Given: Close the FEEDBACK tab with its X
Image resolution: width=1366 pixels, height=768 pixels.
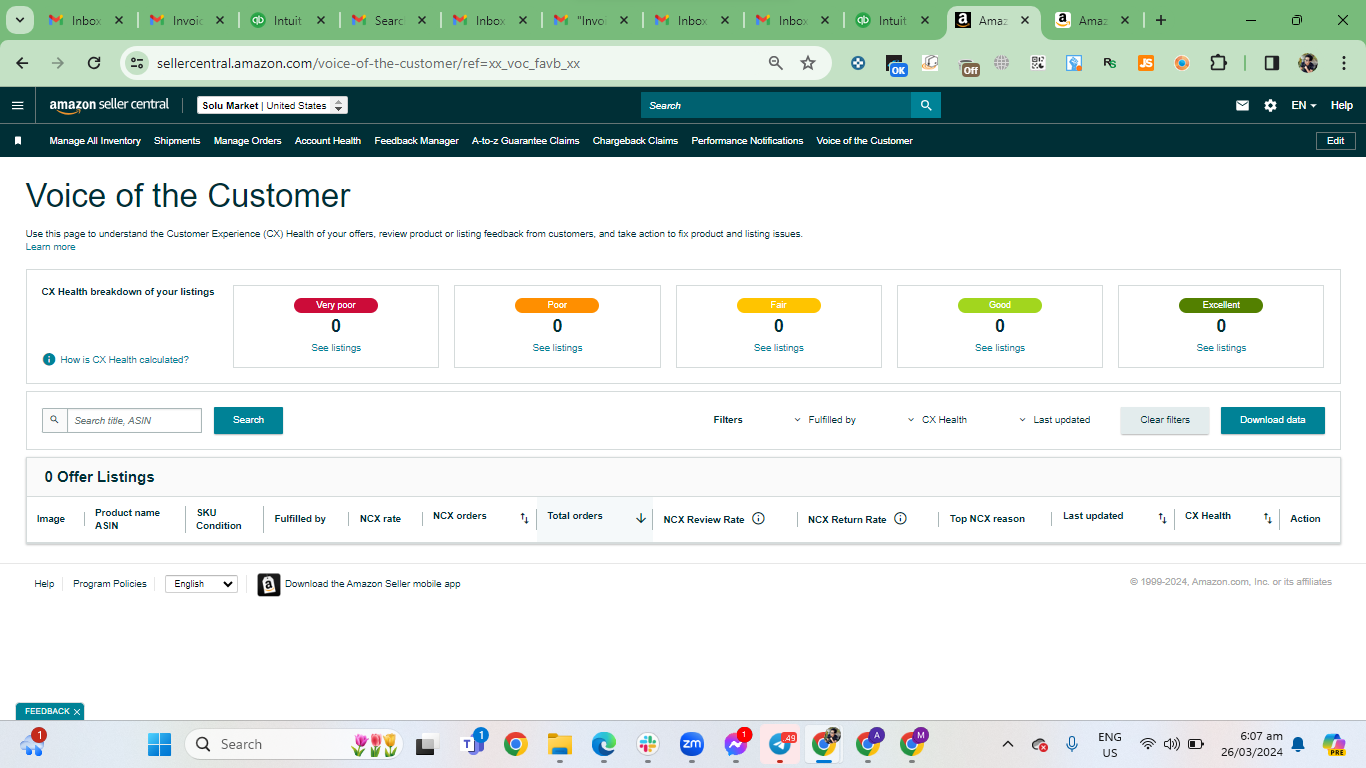Looking at the screenshot, I should pos(77,712).
